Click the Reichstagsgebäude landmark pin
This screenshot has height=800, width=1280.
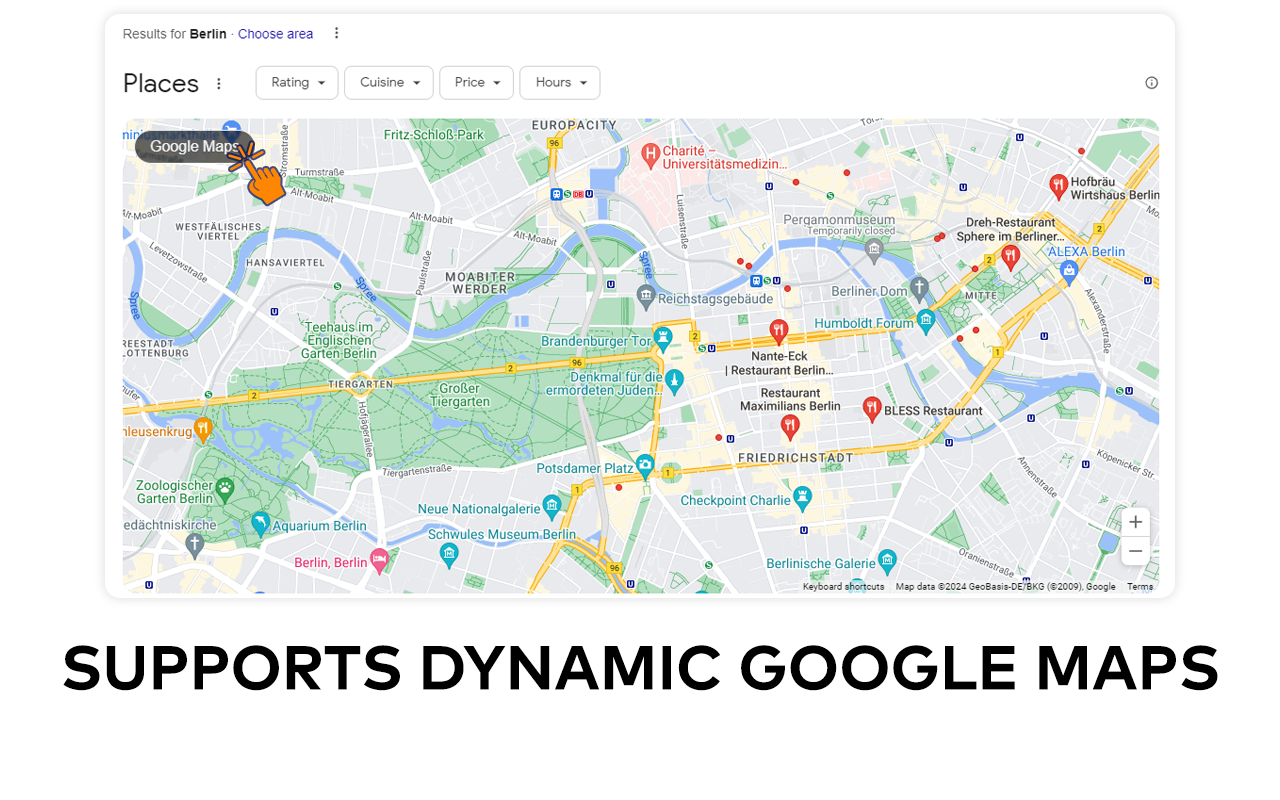point(646,296)
